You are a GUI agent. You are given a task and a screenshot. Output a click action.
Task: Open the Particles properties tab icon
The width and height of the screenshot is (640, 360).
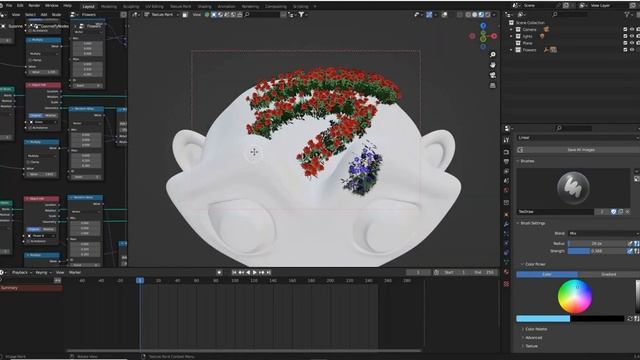pos(507,234)
